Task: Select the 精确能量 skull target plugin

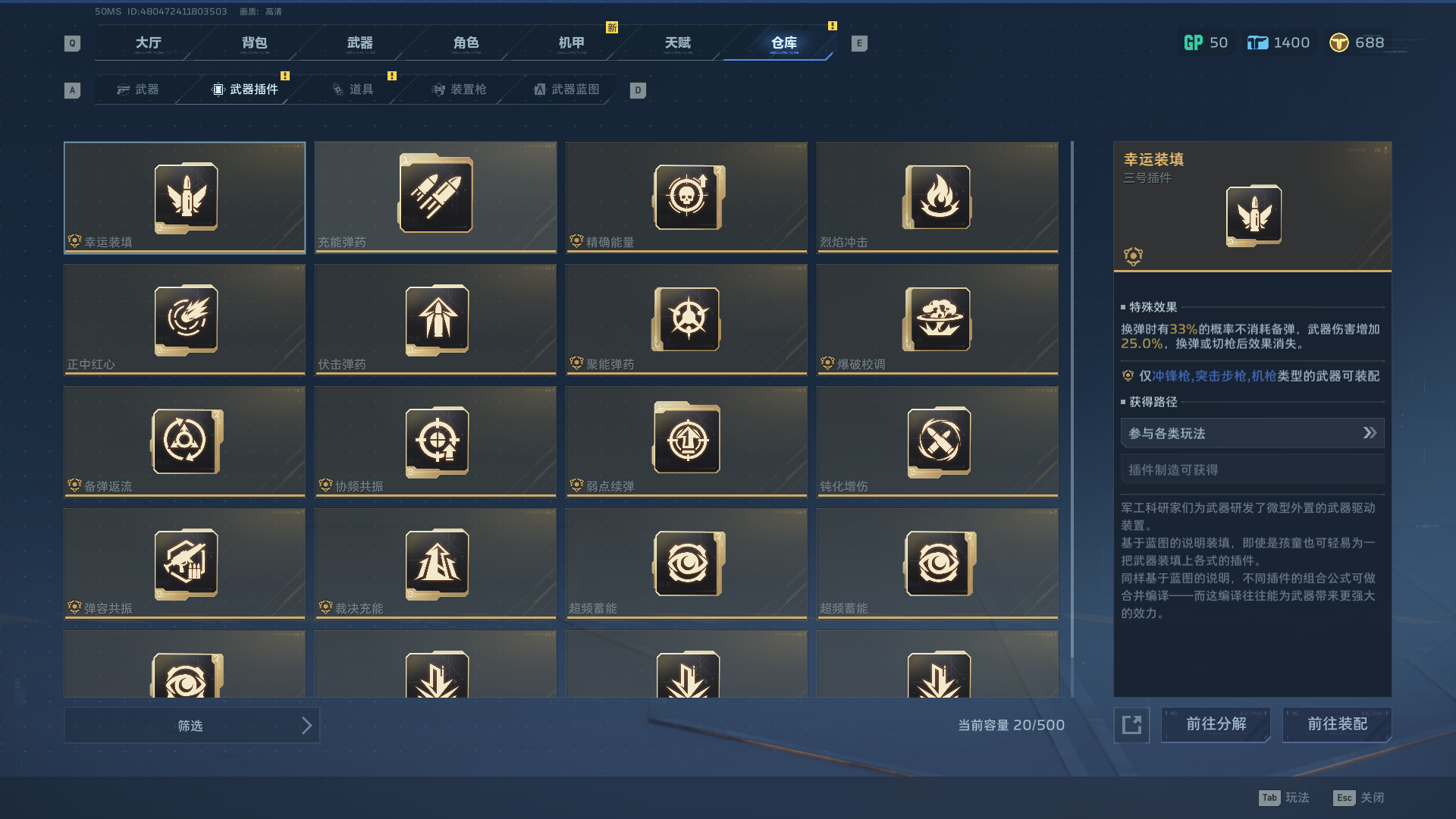Action: [688, 197]
